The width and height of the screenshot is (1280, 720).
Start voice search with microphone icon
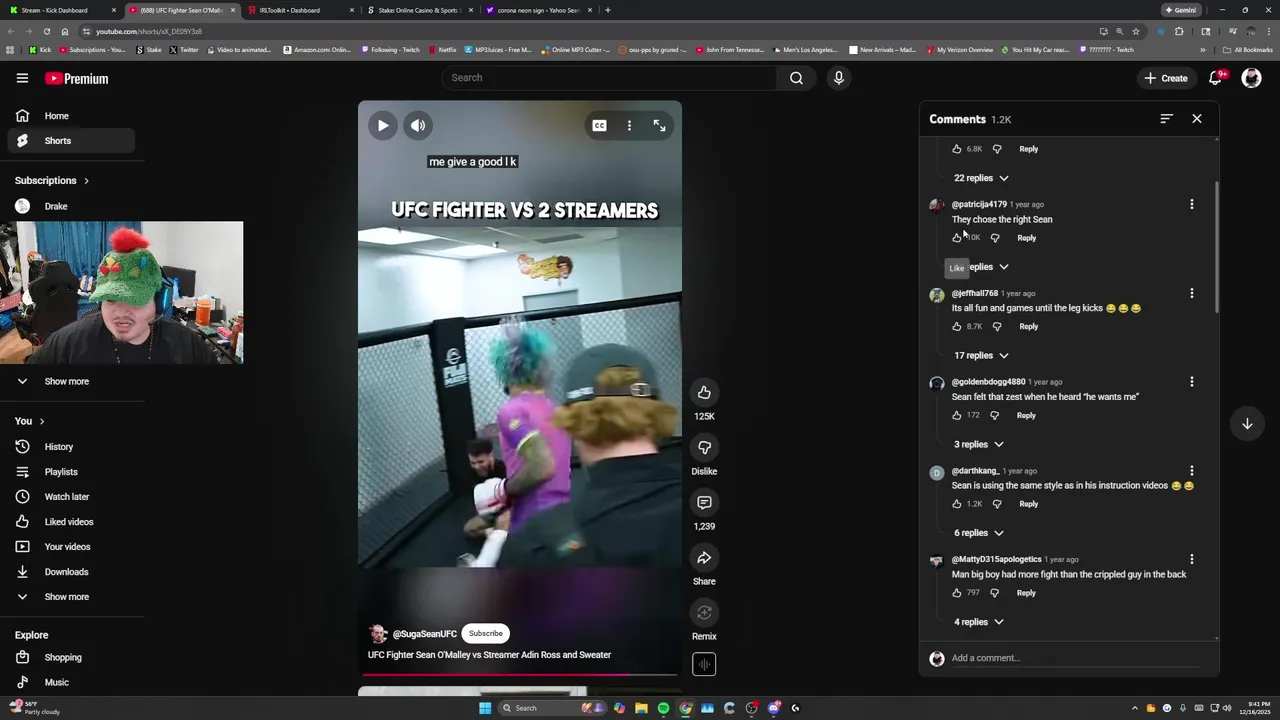coord(839,78)
